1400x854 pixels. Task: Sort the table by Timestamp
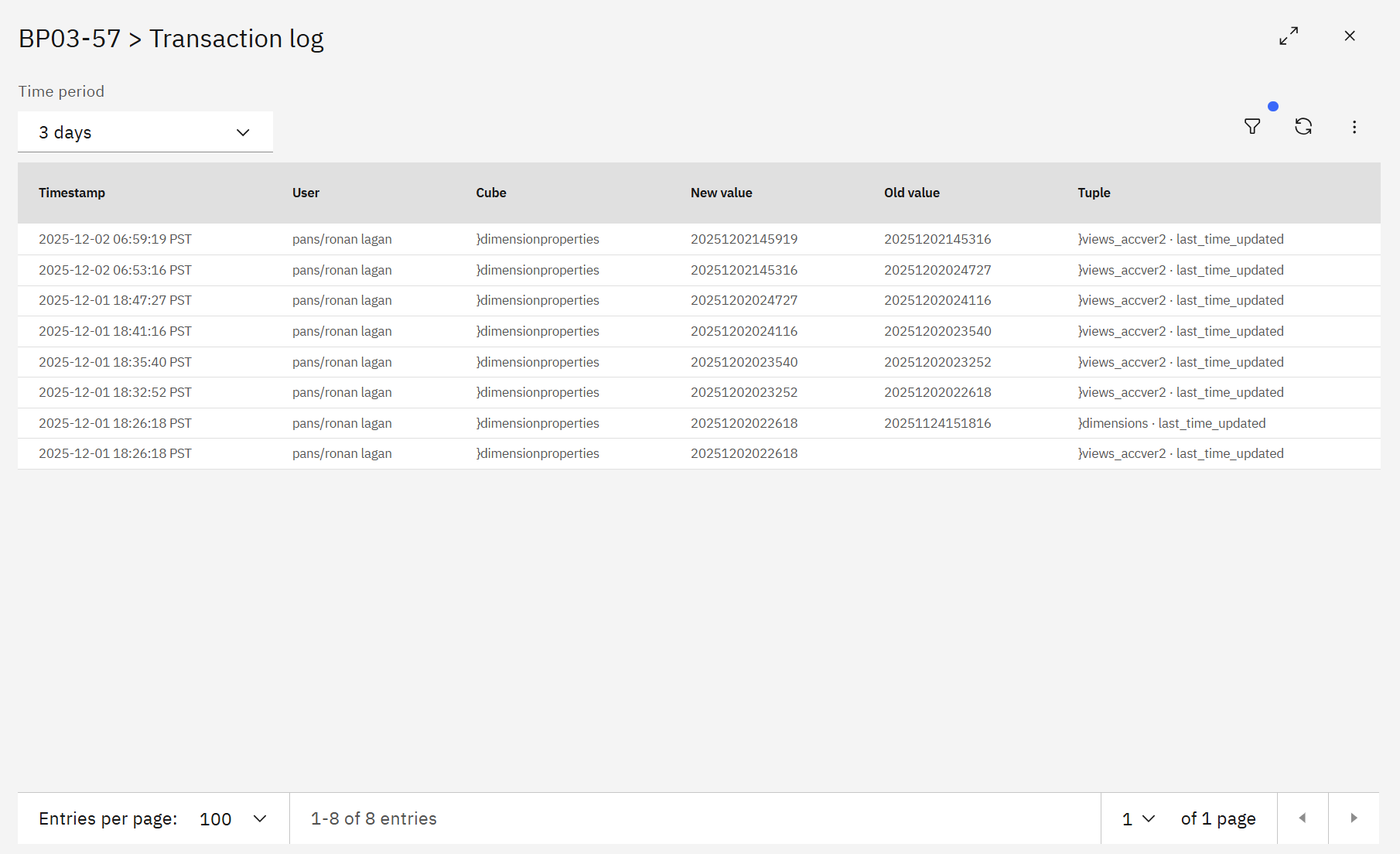click(x=72, y=193)
